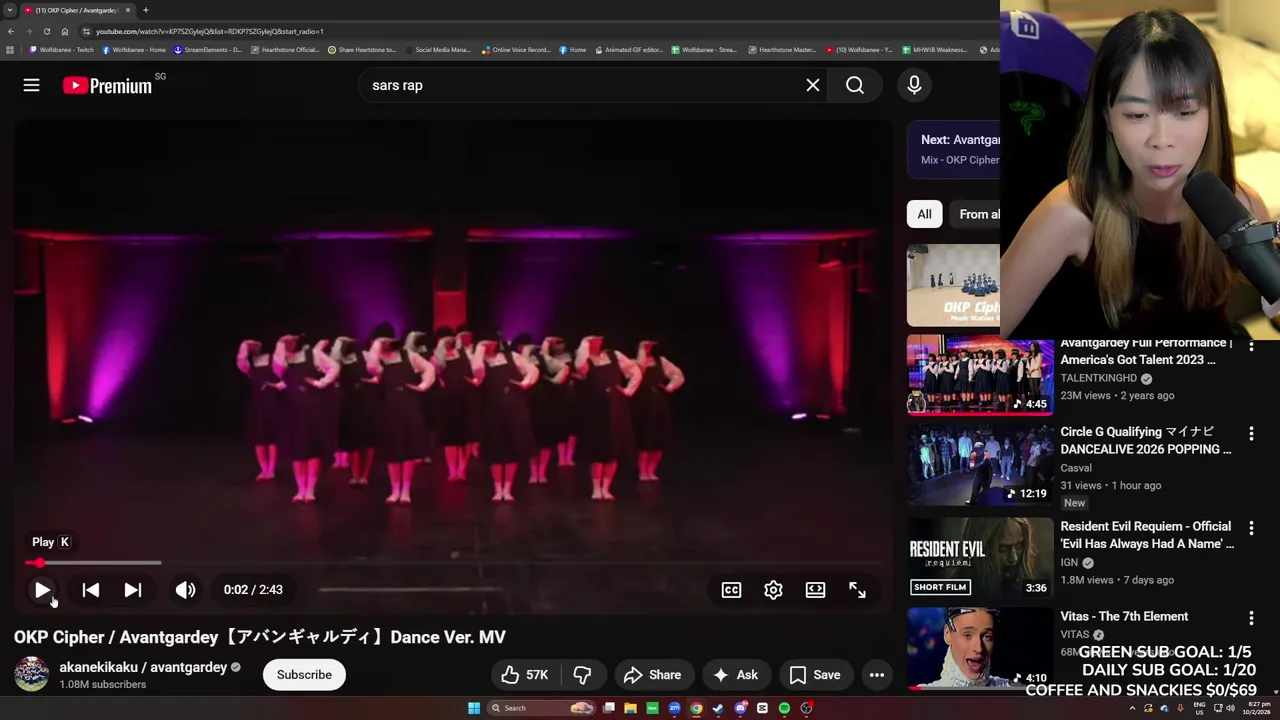Viewport: 1280px width, 720px height.
Task: Skip to next video
Action: click(x=132, y=590)
